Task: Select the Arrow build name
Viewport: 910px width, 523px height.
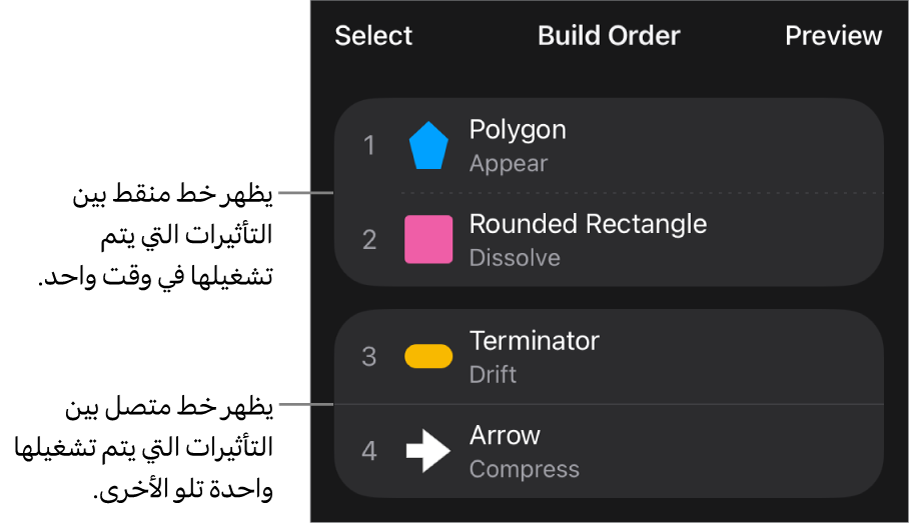Action: pyautogui.click(x=504, y=435)
